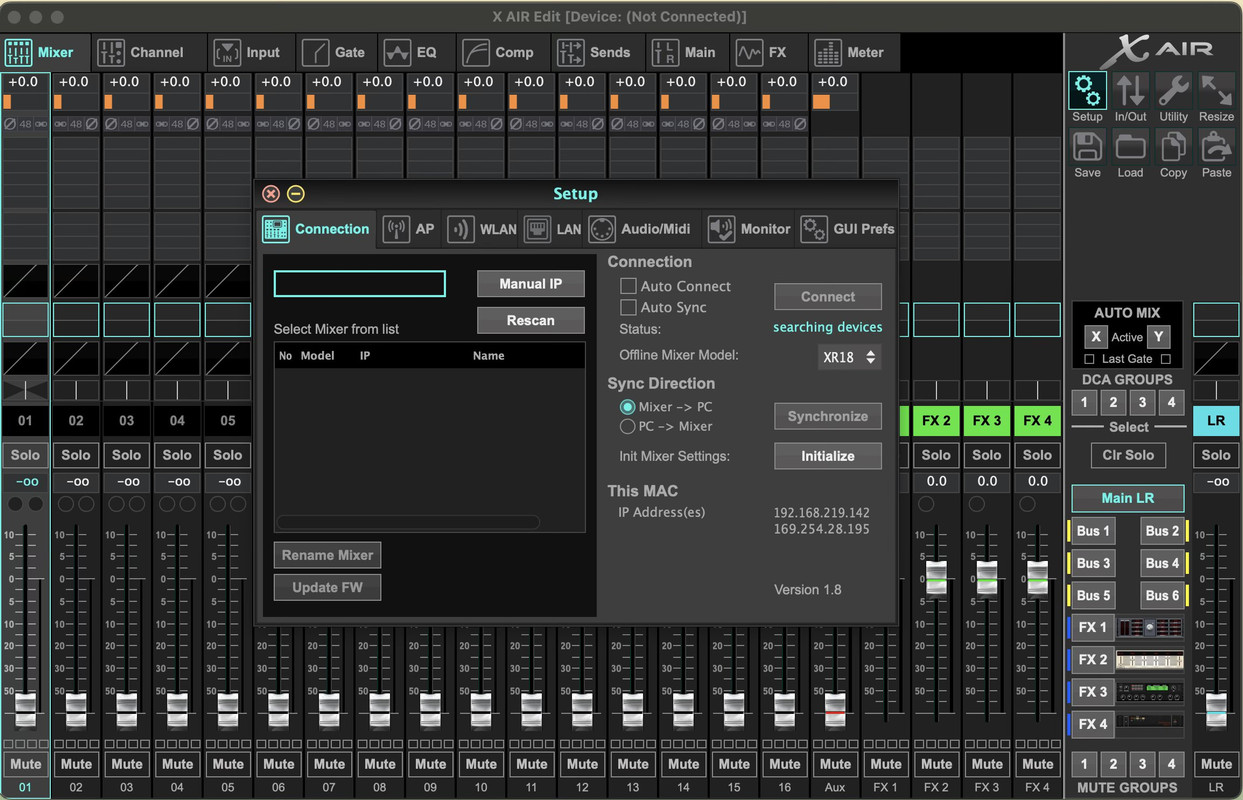Viewport: 1243px width, 800px height.
Task: Mute channel 01
Action: click(x=25, y=764)
